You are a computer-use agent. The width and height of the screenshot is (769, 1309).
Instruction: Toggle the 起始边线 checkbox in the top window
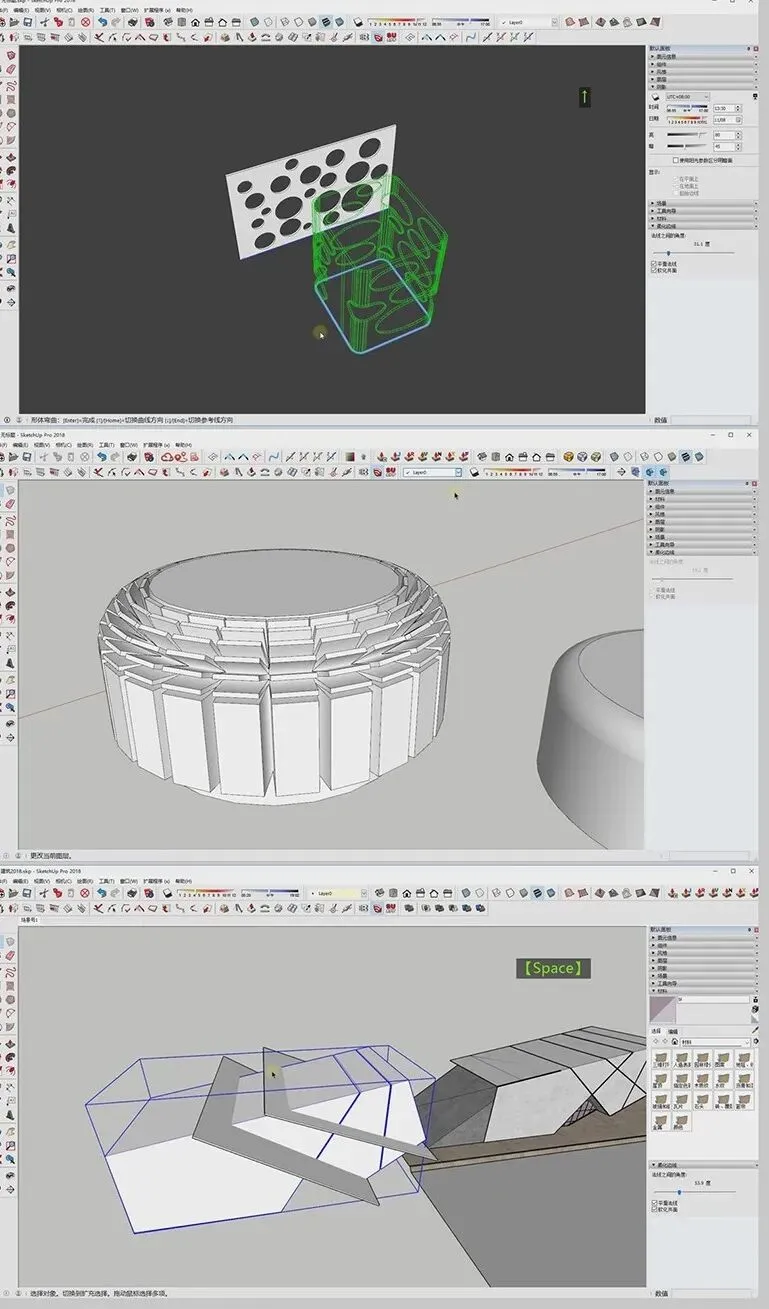[676, 193]
